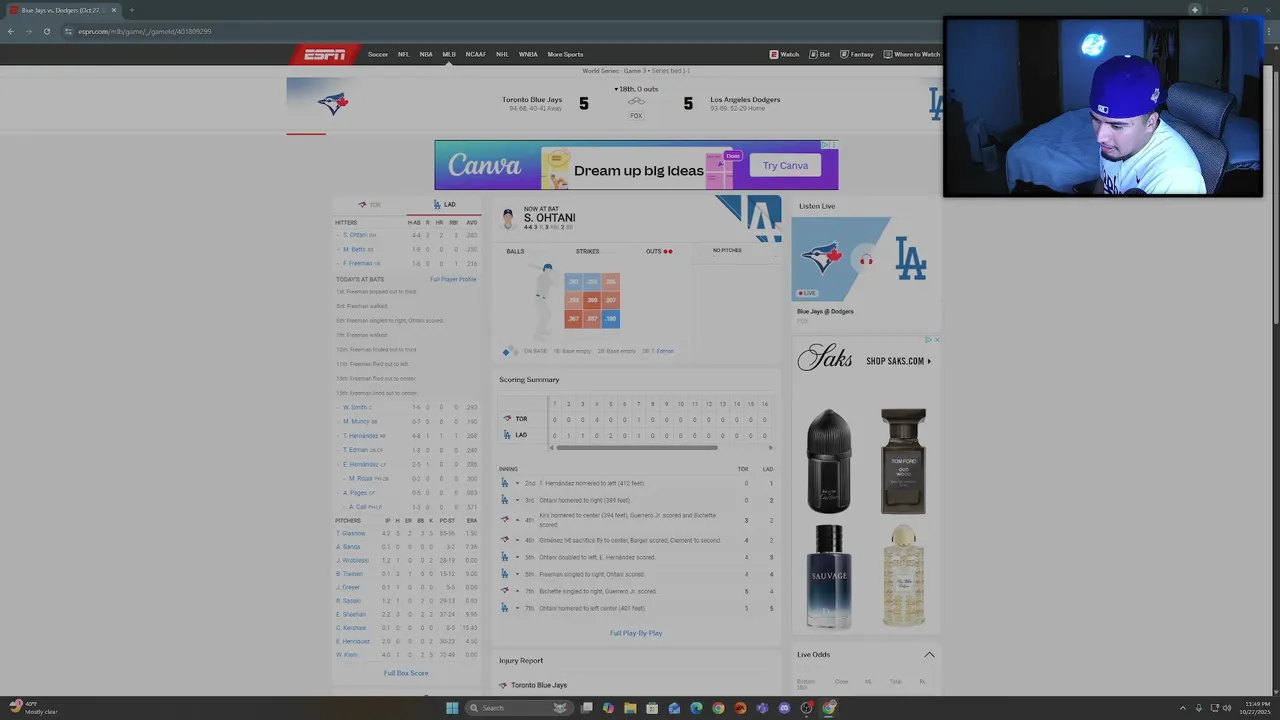Screen dimensions: 1280x720
Task: Click the Try Canva button
Action: (x=785, y=166)
